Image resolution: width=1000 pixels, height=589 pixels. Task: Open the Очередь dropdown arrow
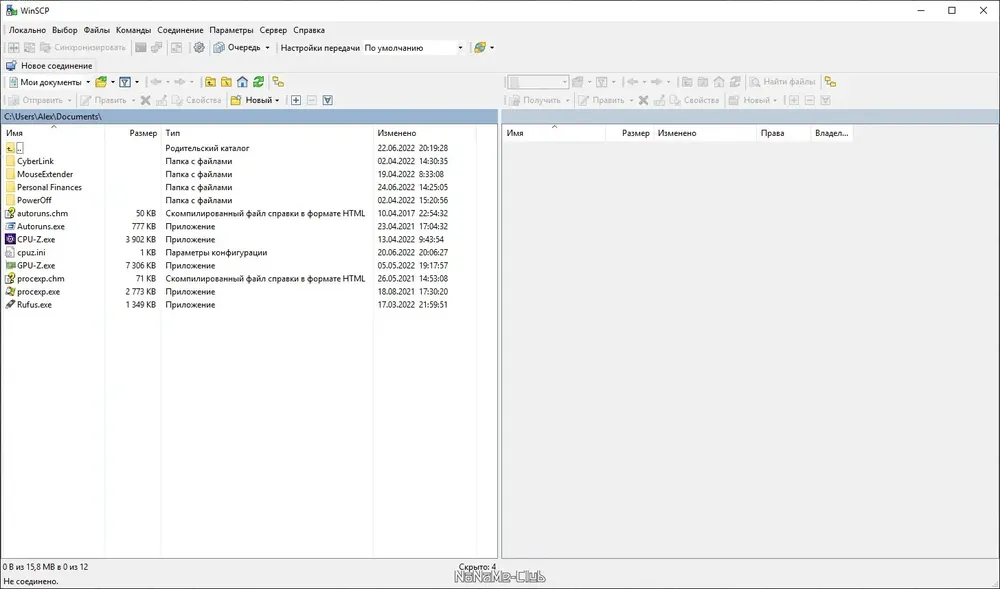[267, 48]
